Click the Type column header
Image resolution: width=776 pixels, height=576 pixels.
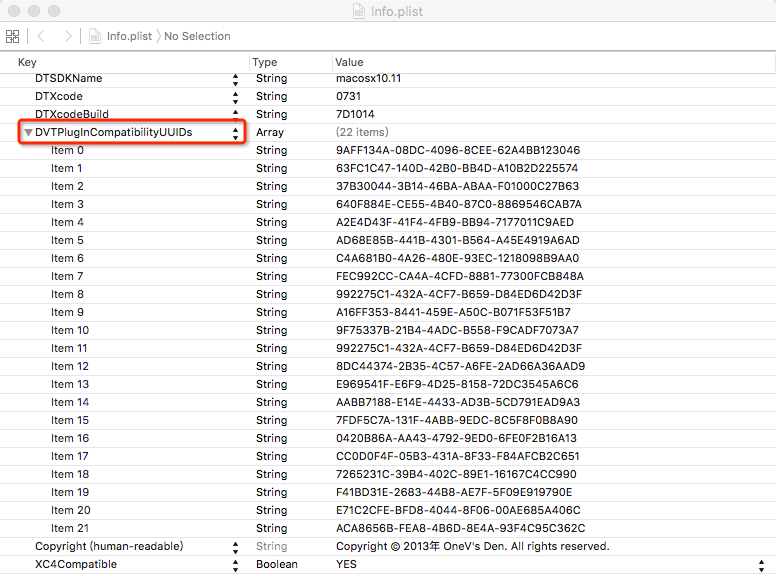(x=265, y=62)
